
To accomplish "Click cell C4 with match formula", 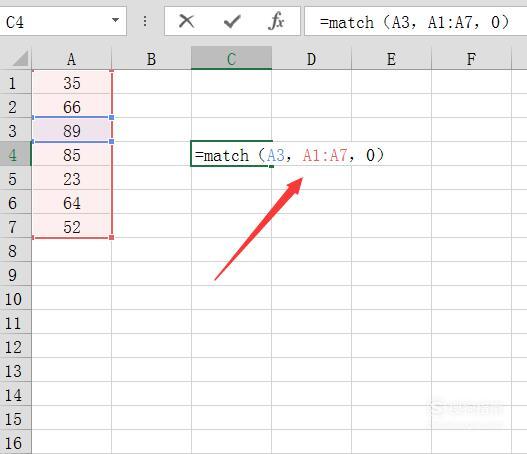I will (231, 154).
